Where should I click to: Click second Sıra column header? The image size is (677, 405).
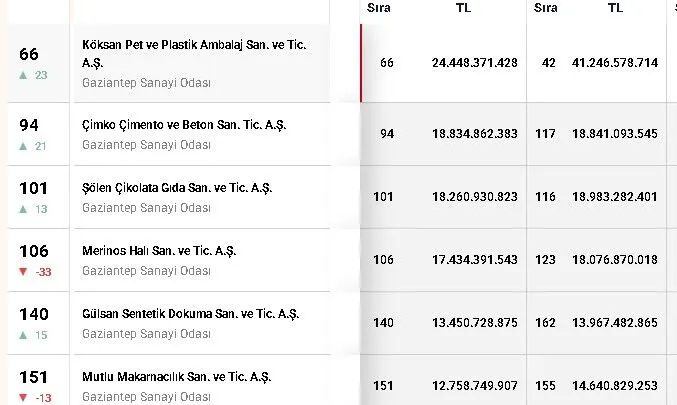(x=545, y=8)
